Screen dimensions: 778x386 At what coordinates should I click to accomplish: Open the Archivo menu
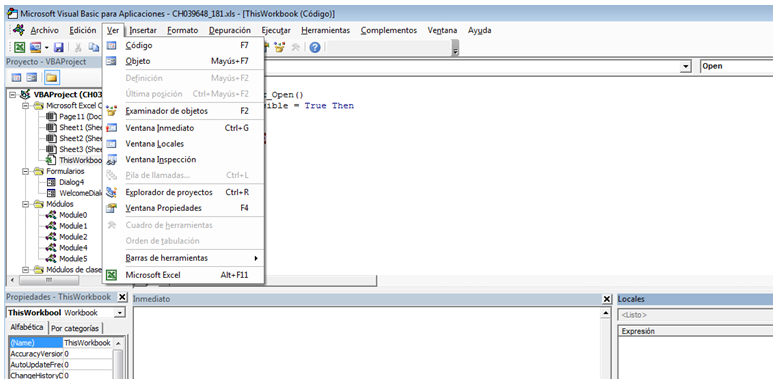[44, 30]
